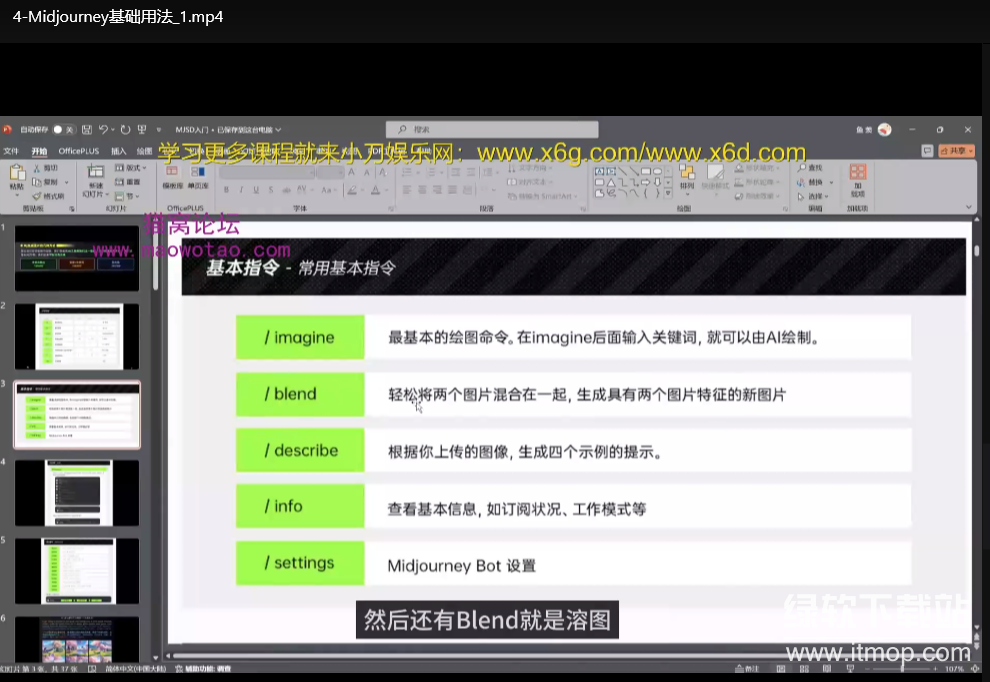Select slide 1 thumbnail

tap(77, 258)
